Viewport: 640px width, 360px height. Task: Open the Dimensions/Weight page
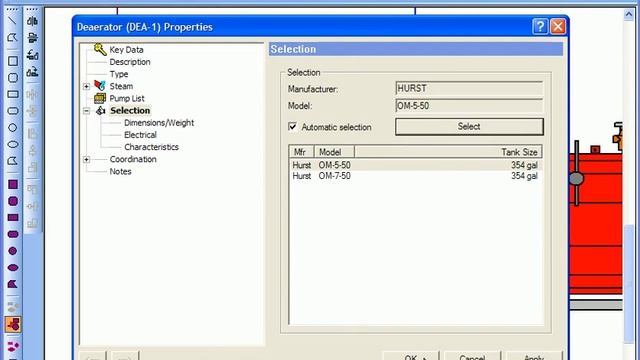pos(159,123)
